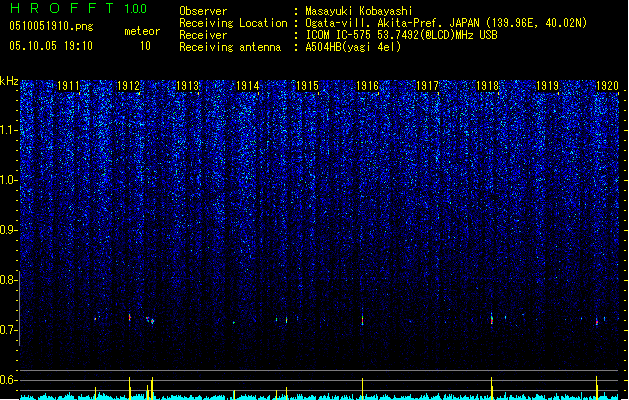This screenshot has height=400, width=629.
Task: Click time marker 1912
Action: tap(128, 86)
